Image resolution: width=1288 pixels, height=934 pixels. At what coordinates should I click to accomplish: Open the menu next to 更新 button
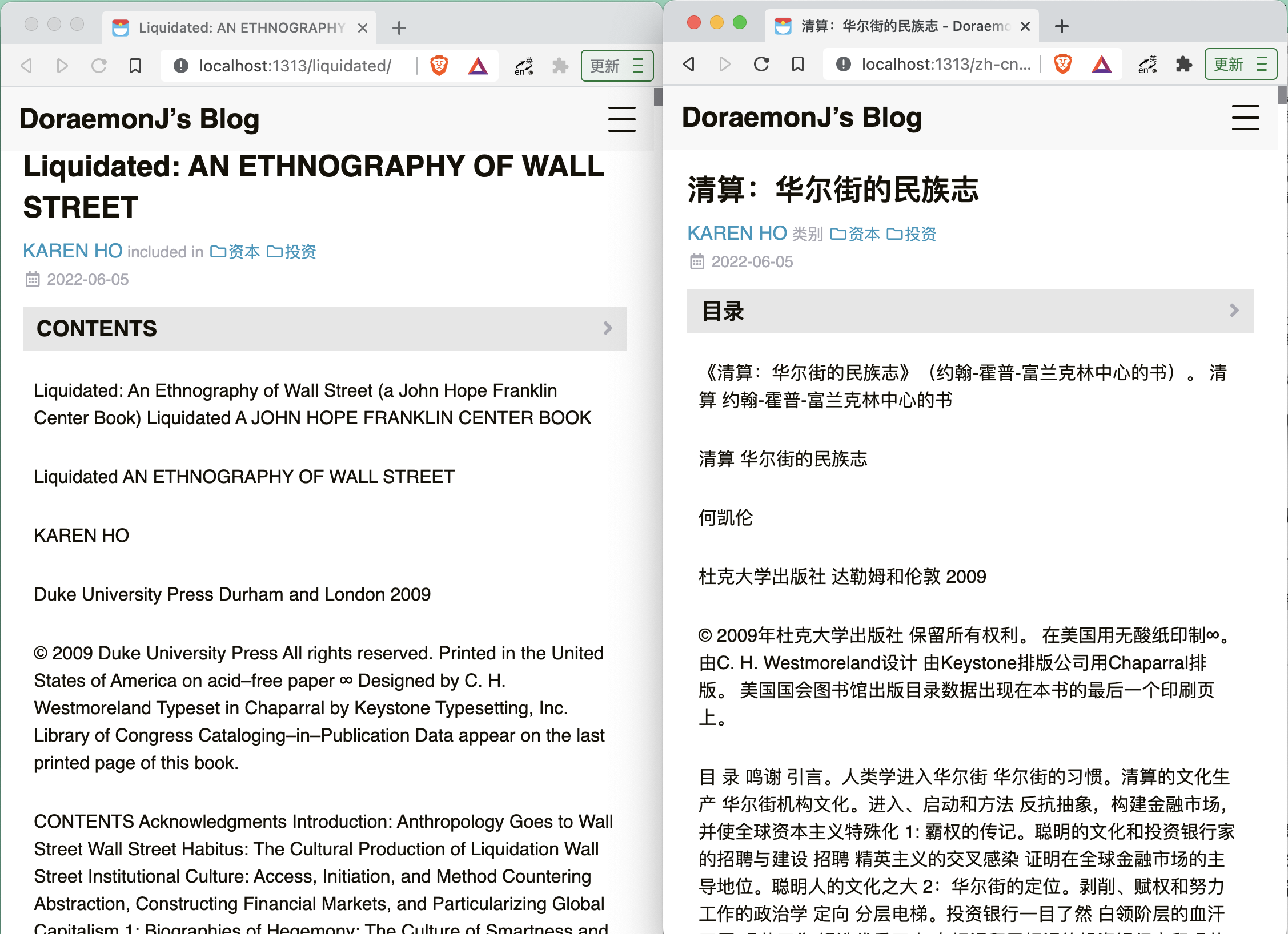tap(639, 65)
